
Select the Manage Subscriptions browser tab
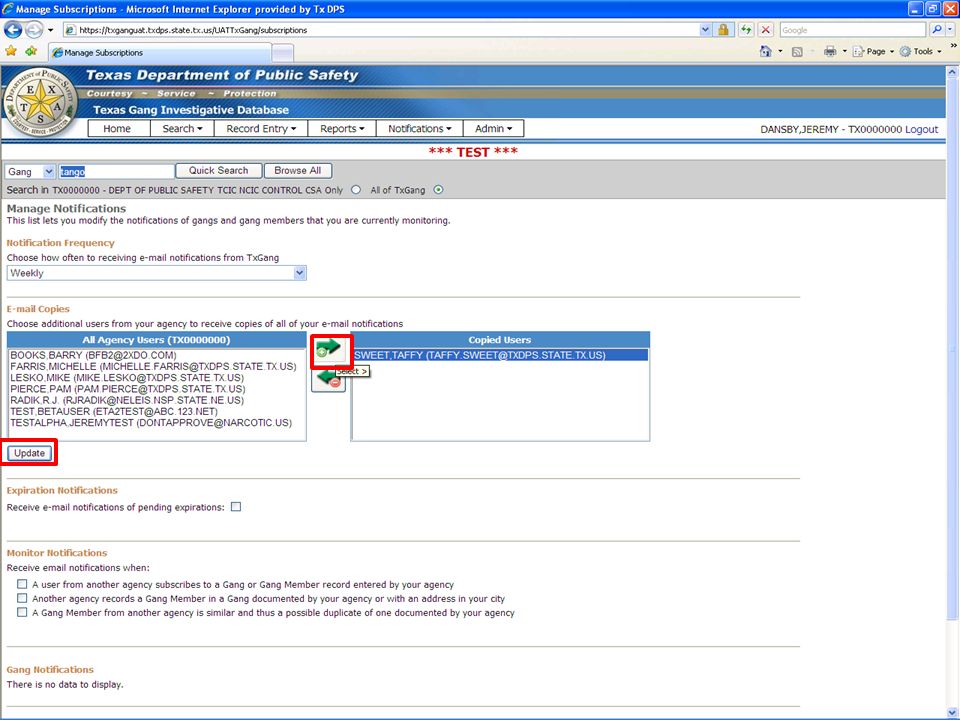pos(160,53)
